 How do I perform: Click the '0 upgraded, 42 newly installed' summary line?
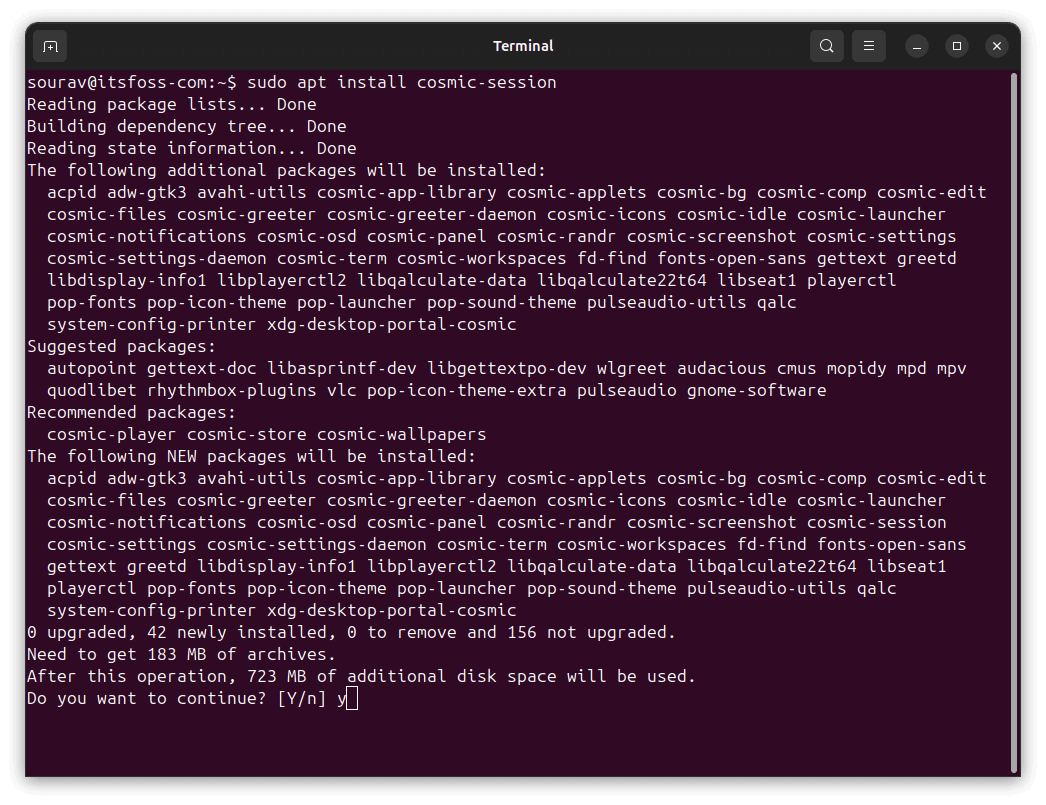coord(351,632)
